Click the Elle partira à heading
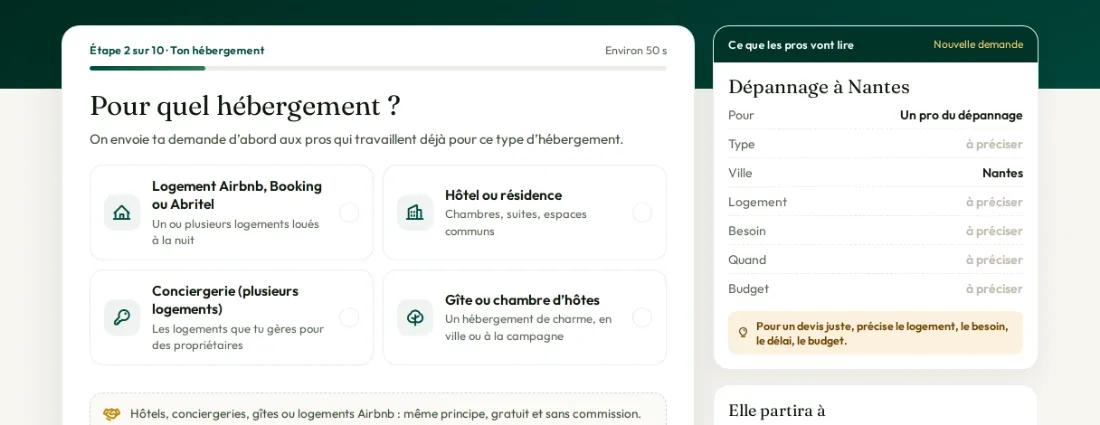This screenshot has width=1100, height=425. point(777,410)
